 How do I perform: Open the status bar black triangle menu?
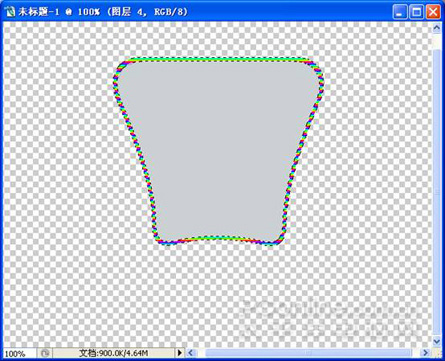click(x=180, y=353)
